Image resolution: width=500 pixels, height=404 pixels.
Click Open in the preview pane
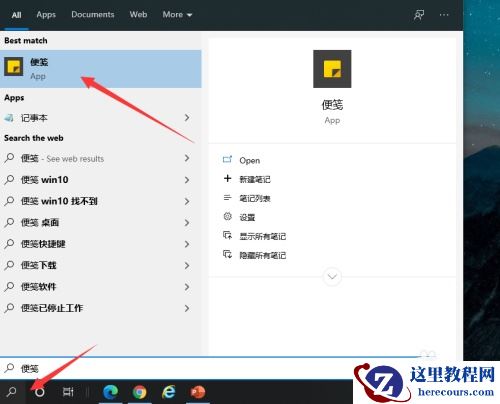coord(250,160)
